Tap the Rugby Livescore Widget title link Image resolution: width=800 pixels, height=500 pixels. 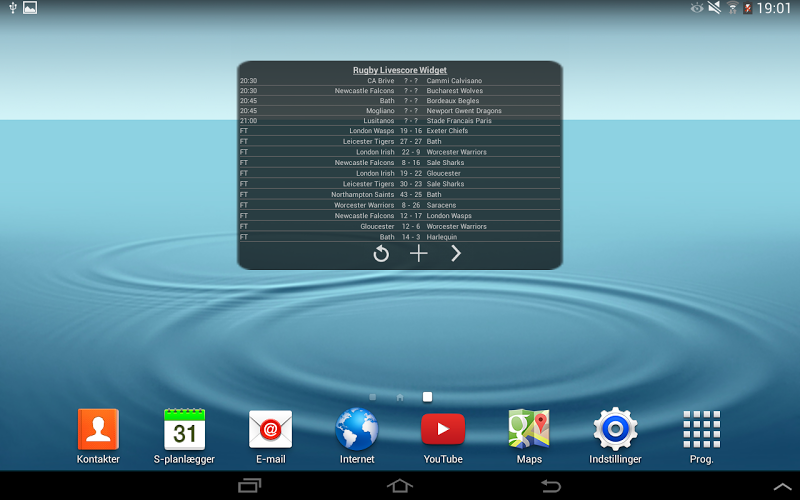pos(399,70)
